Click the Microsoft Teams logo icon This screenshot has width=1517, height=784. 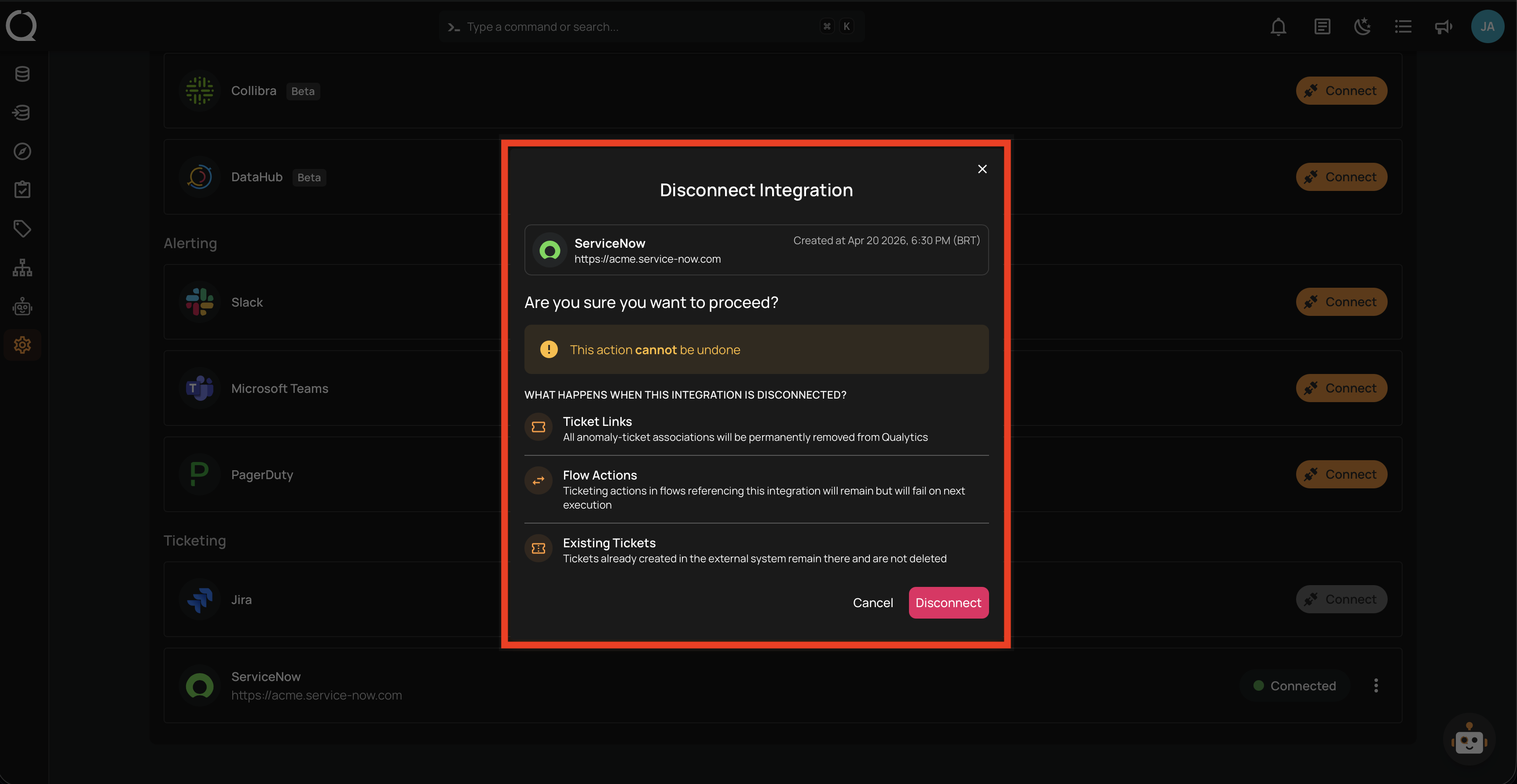tap(200, 388)
